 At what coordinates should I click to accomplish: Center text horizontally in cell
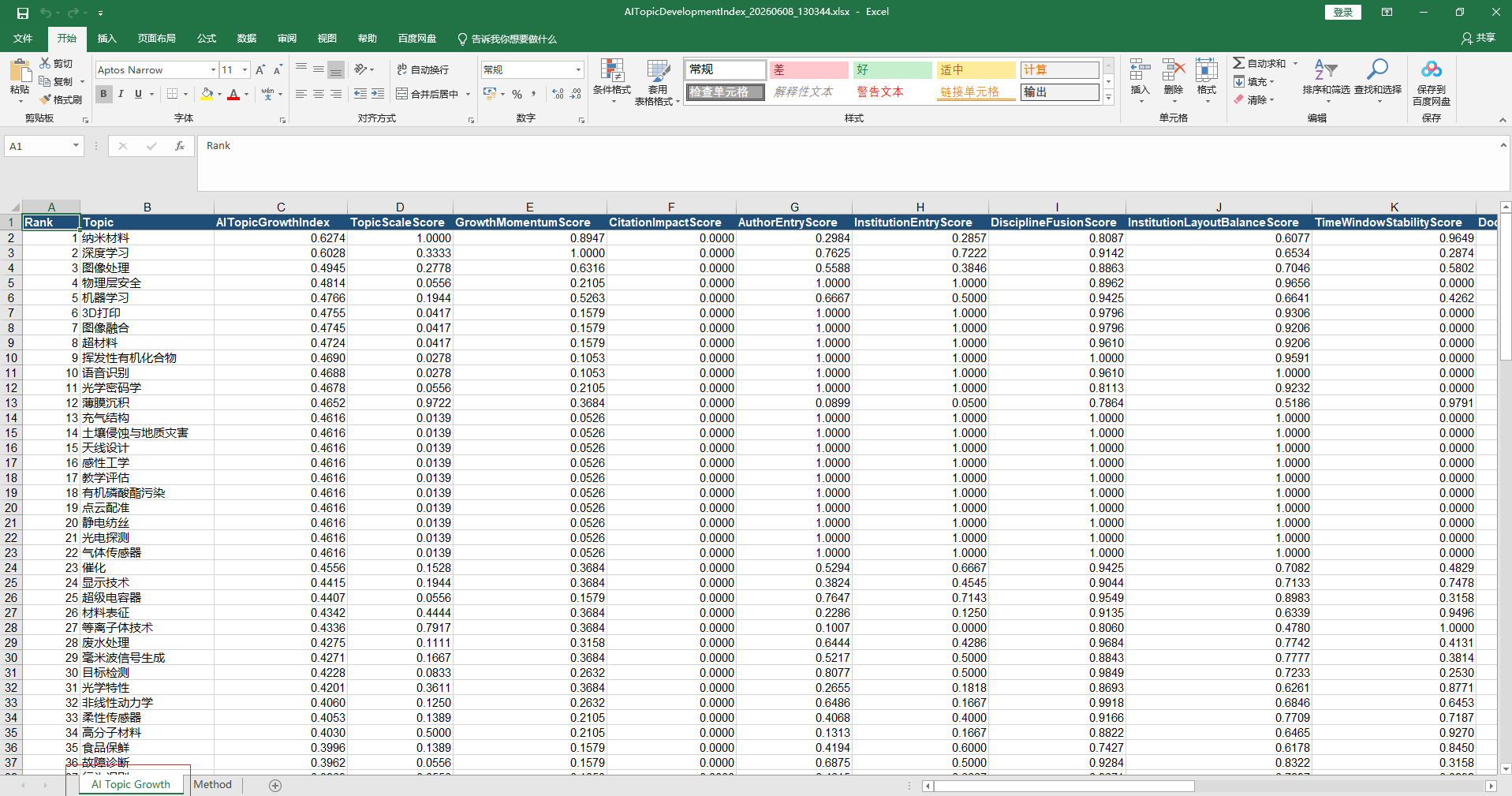(319, 94)
